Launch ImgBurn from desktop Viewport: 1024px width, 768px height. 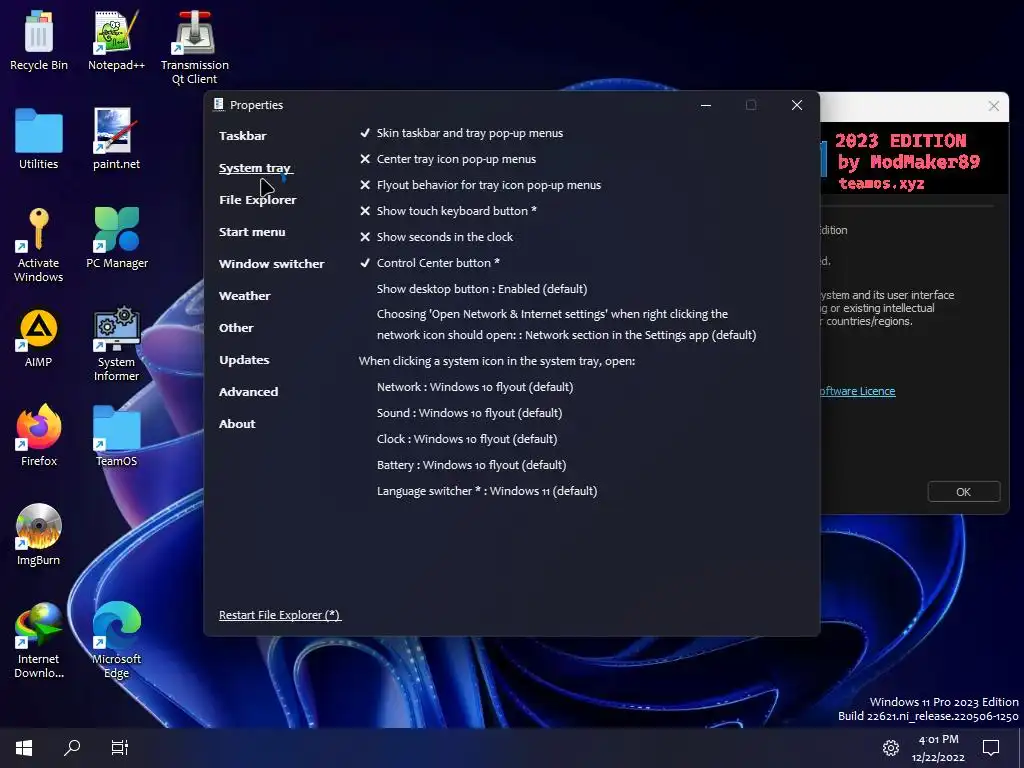pos(39,534)
